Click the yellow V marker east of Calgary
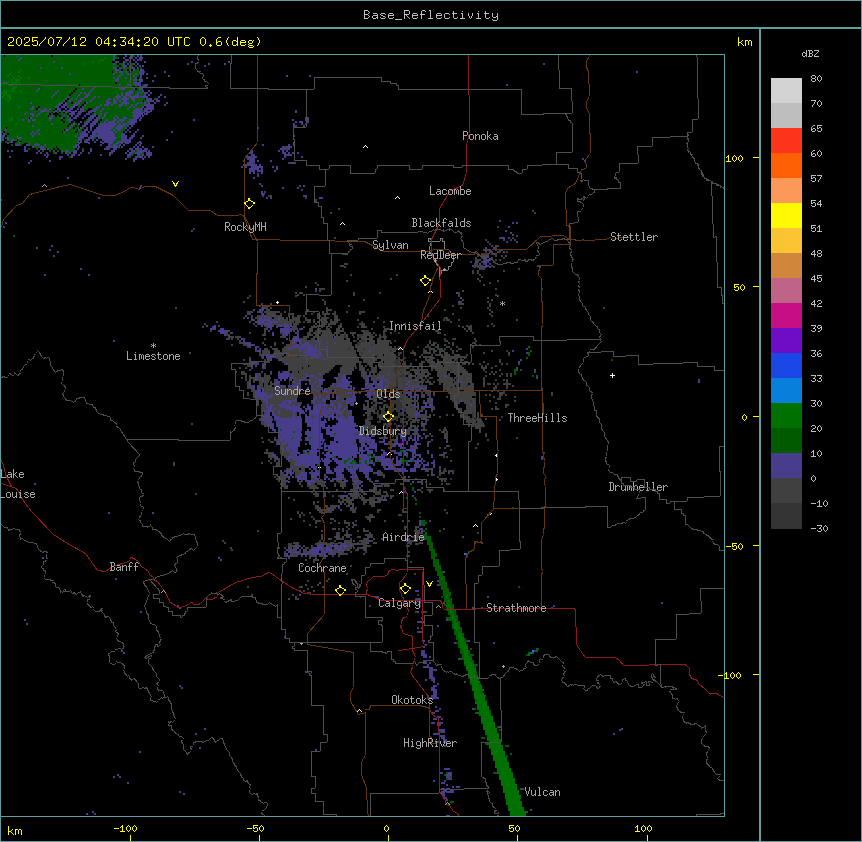The width and height of the screenshot is (862, 842). pyautogui.click(x=429, y=584)
